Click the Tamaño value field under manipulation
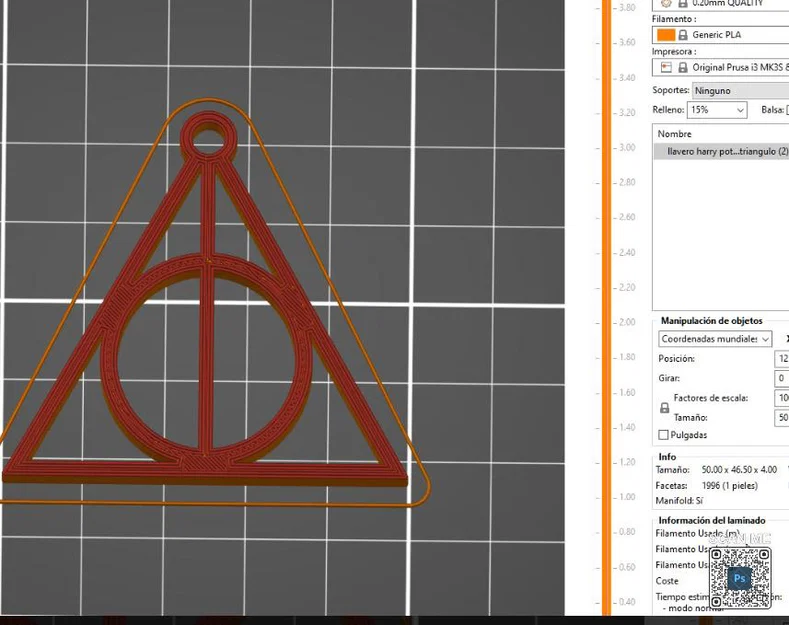 pos(781,417)
